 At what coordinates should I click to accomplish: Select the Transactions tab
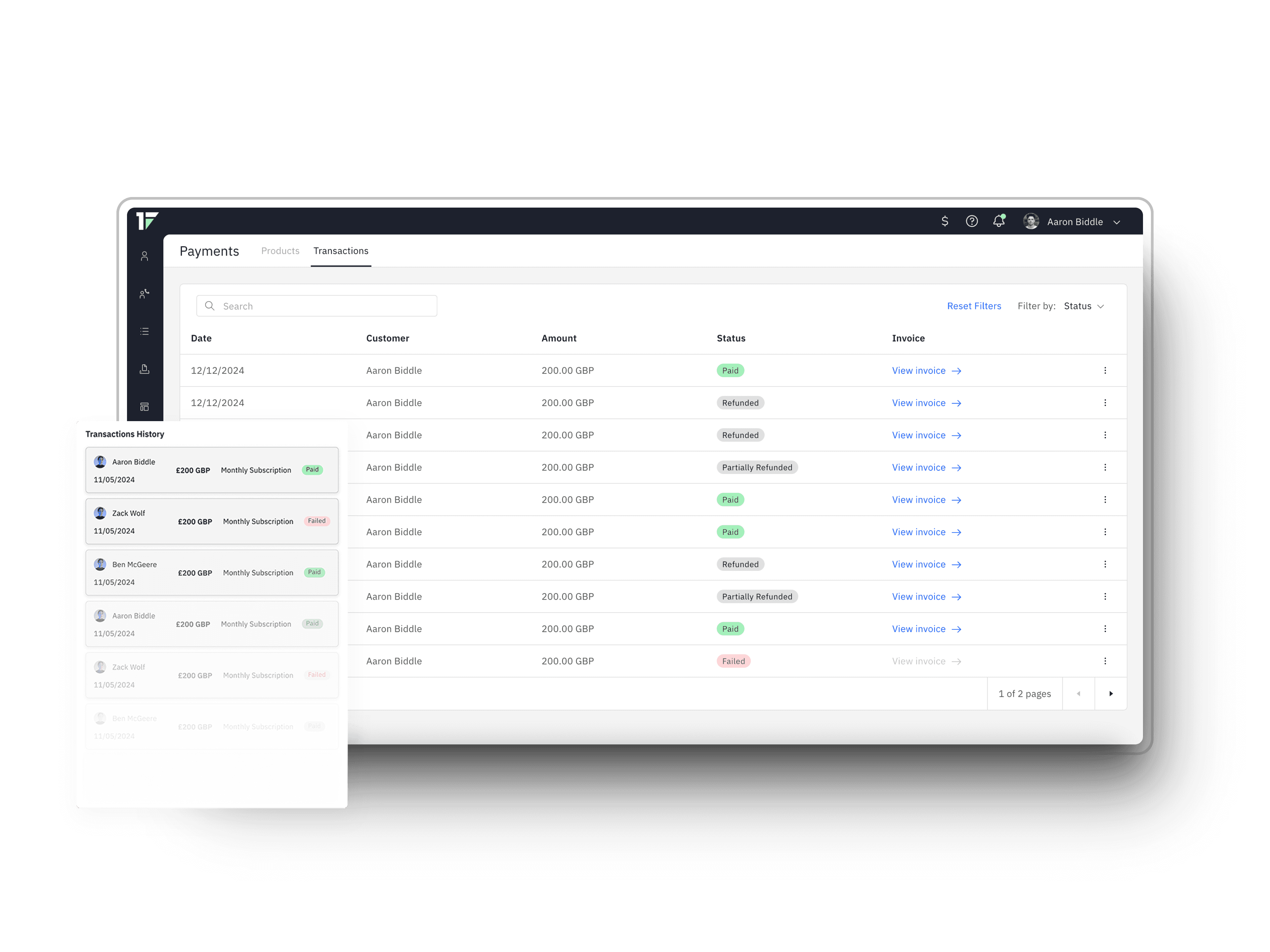point(341,251)
